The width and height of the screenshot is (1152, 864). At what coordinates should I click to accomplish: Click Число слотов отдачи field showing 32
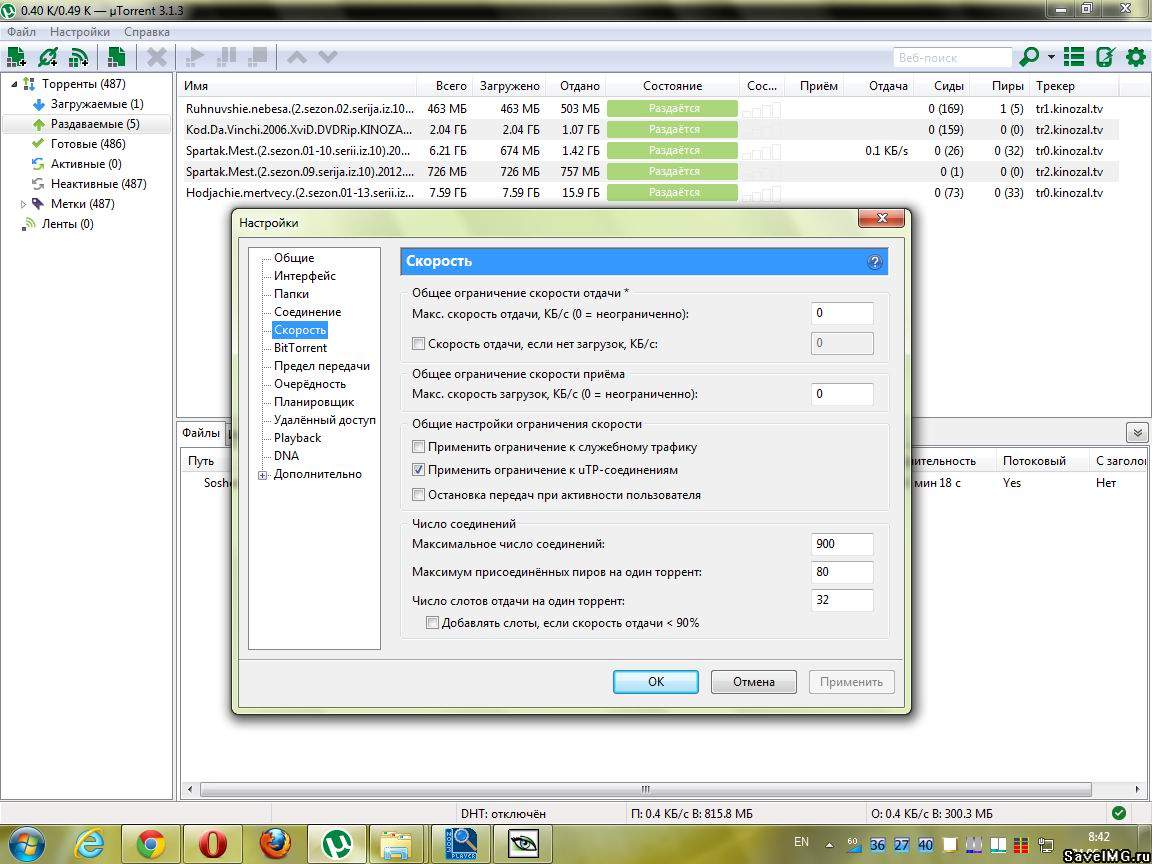(842, 600)
